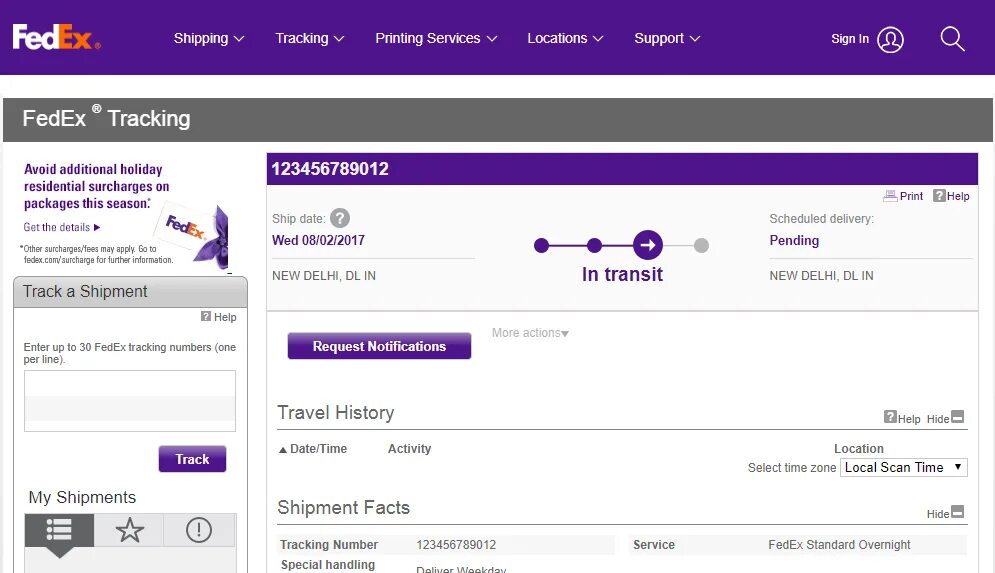This screenshot has height=573, width=995.
Task: Open the Shipping menu
Action: [x=209, y=38]
